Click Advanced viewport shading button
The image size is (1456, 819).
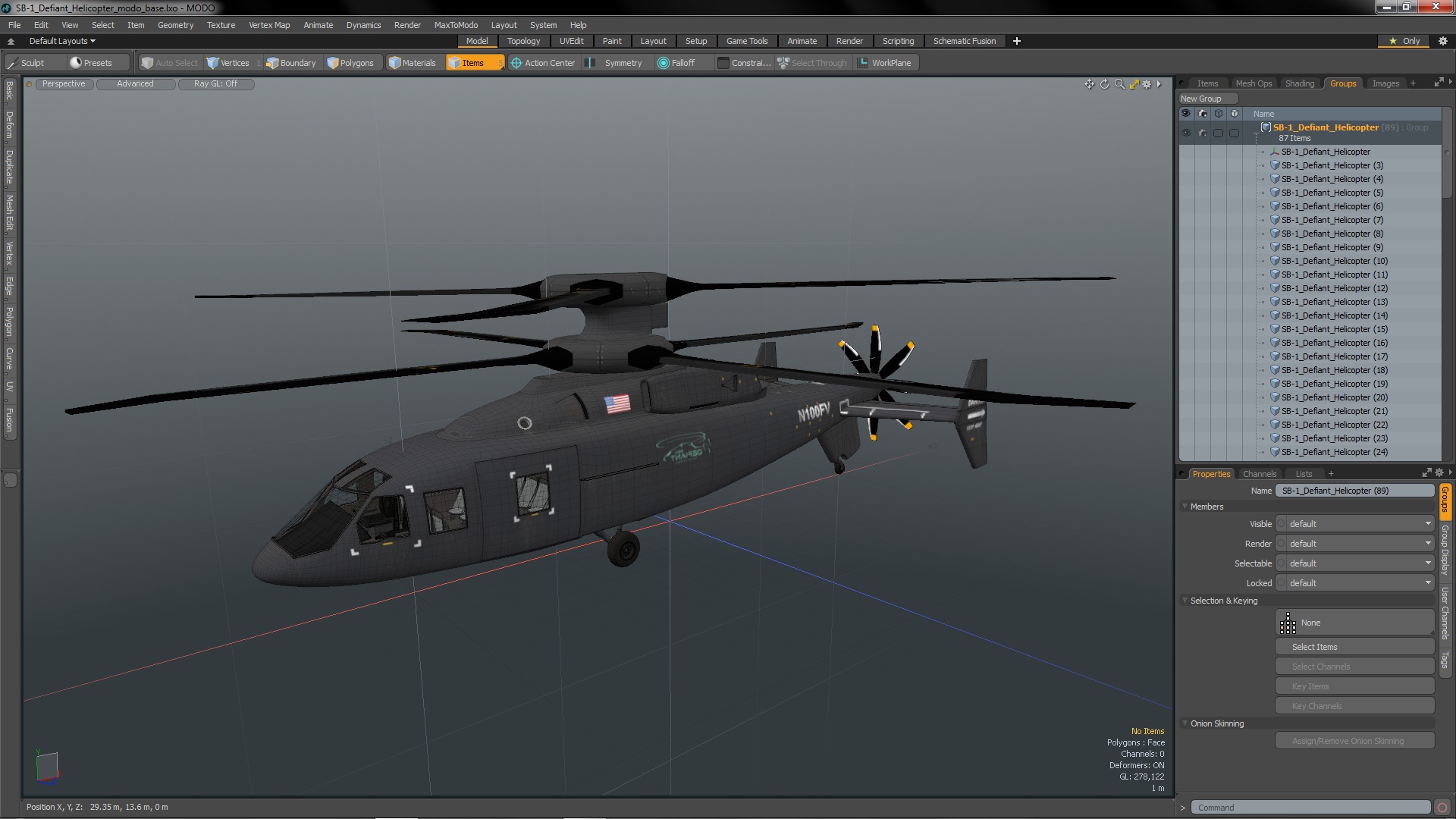coord(135,84)
